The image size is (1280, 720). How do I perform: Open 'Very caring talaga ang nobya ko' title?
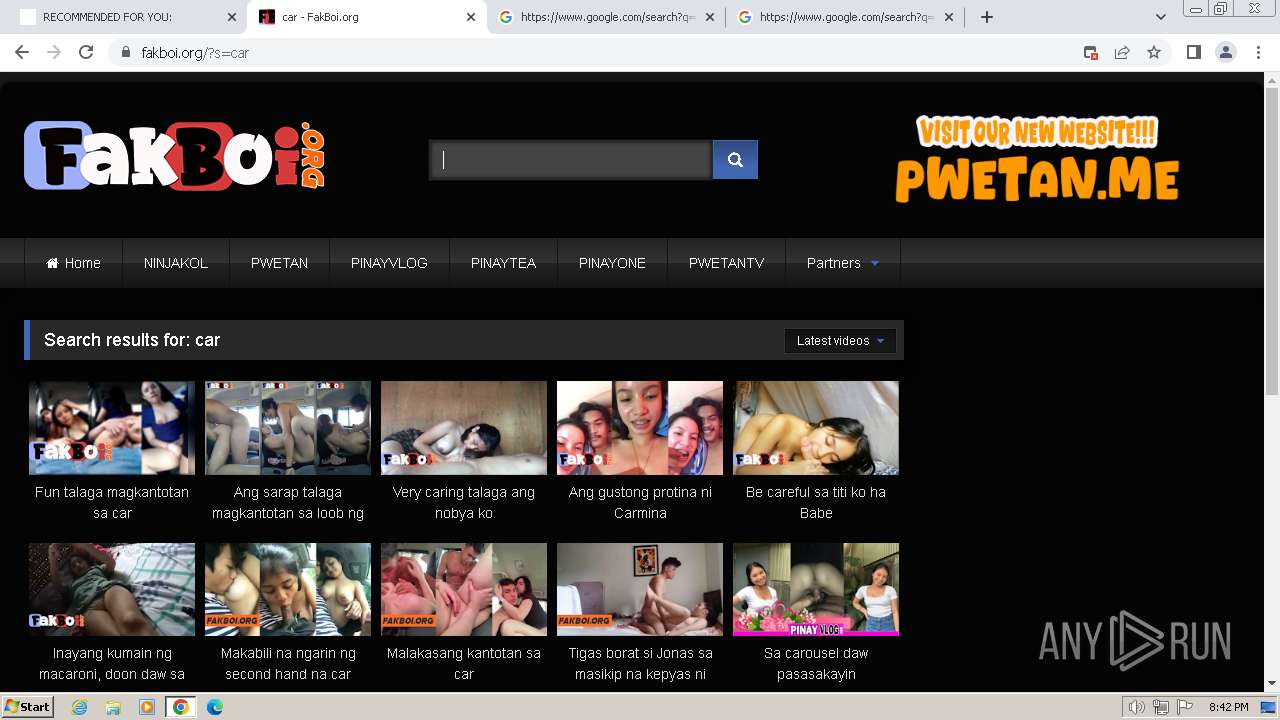(464, 503)
